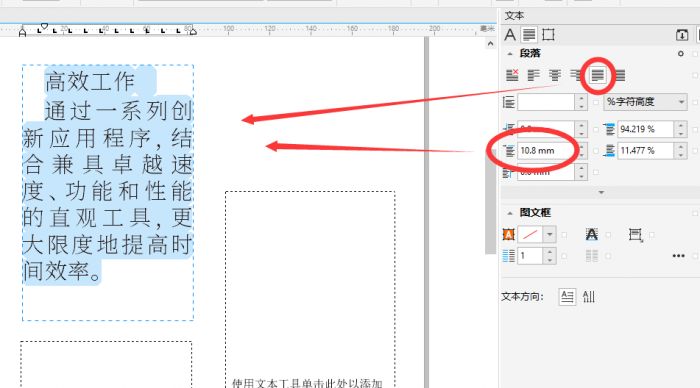700x388 pixels.
Task: Click the 文本 docker title
Action: [x=514, y=16]
